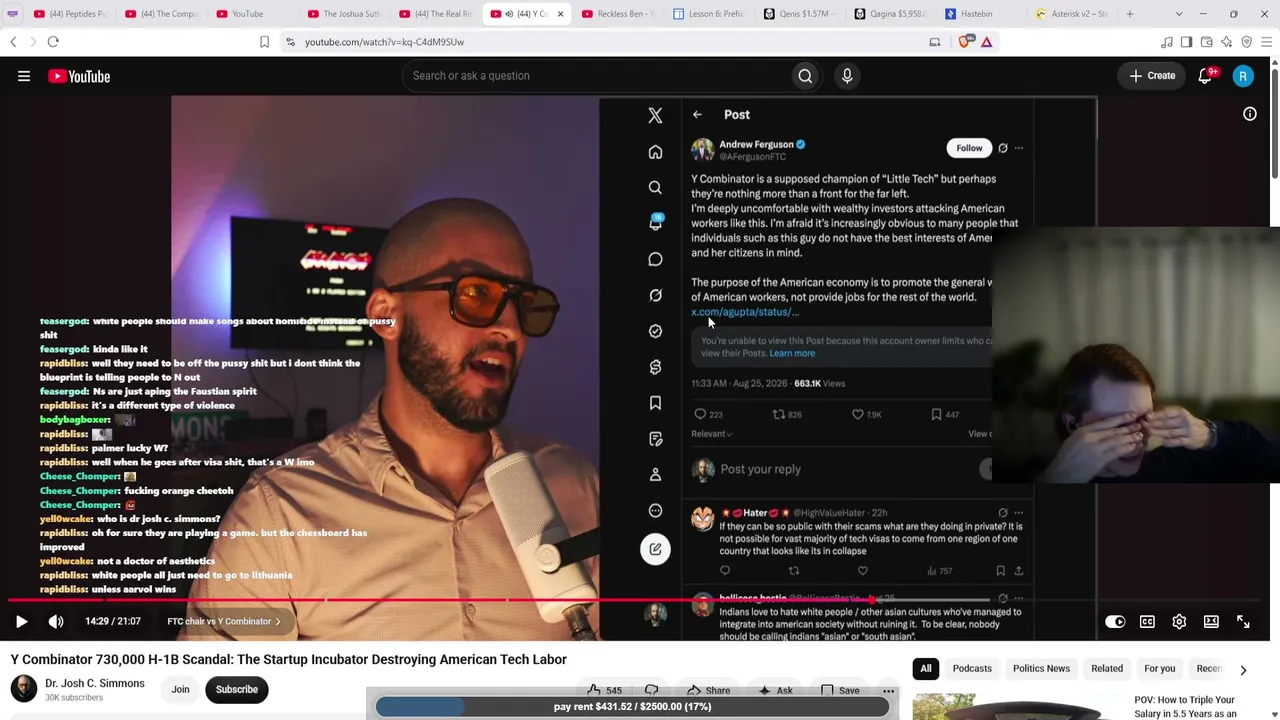
Task: Open thumbnail for 'POV: How to Triple Your Salary'
Action: click(1019, 706)
